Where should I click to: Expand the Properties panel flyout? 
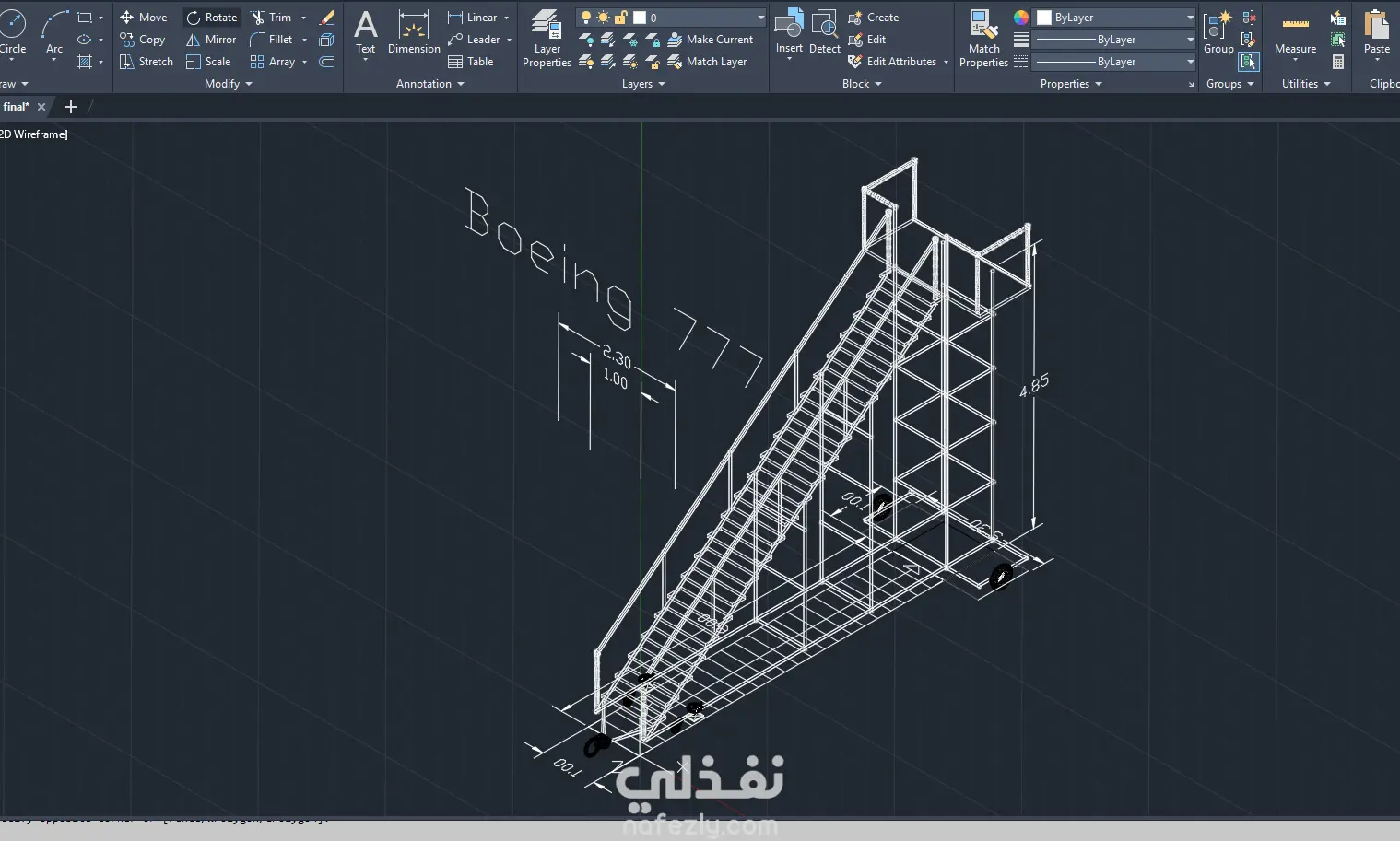tap(1071, 84)
